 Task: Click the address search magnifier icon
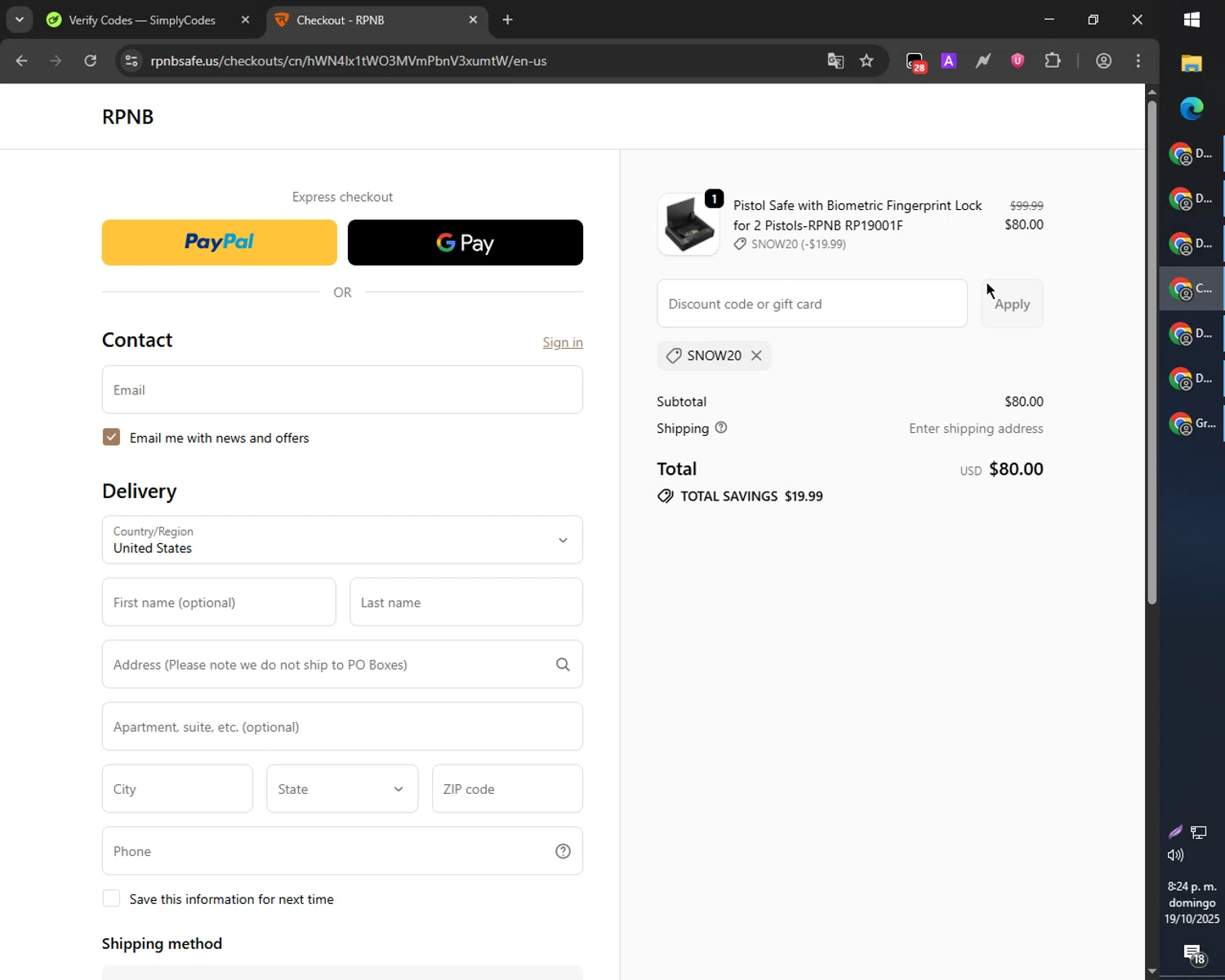click(x=563, y=665)
